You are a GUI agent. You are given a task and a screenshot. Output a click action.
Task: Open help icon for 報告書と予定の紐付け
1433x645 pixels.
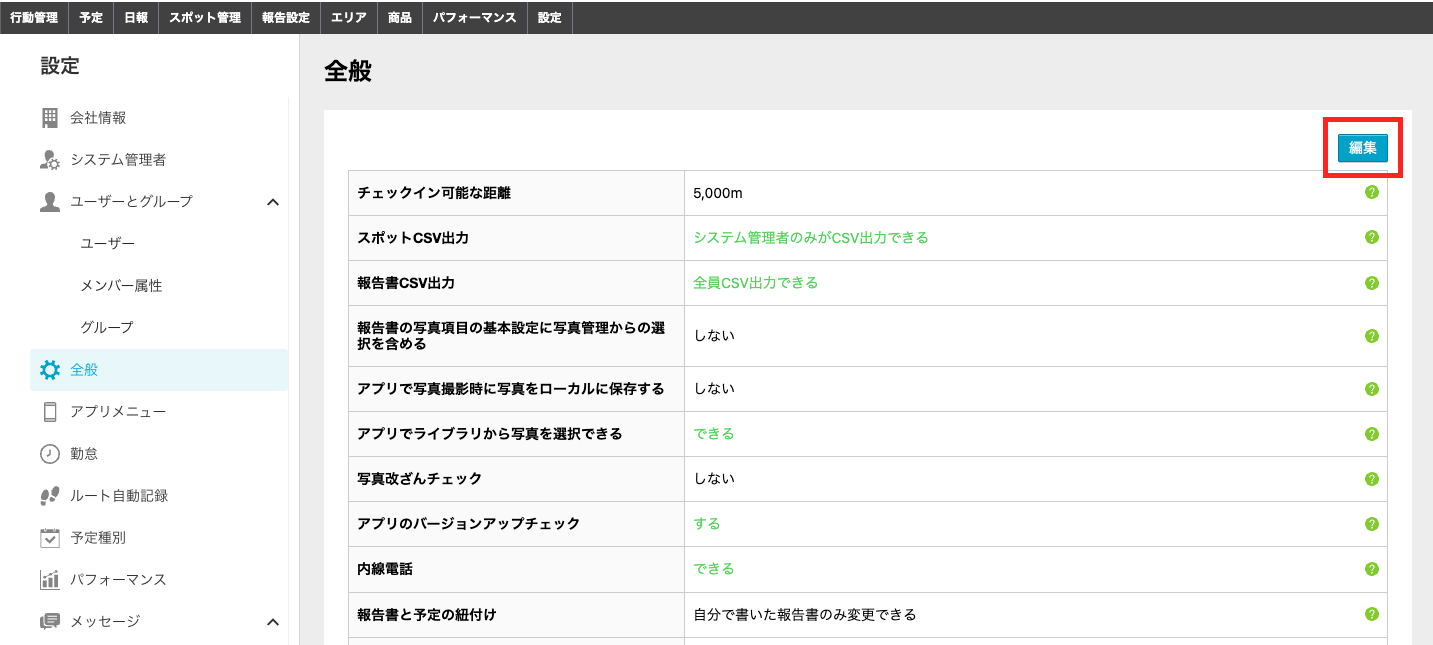click(1372, 614)
